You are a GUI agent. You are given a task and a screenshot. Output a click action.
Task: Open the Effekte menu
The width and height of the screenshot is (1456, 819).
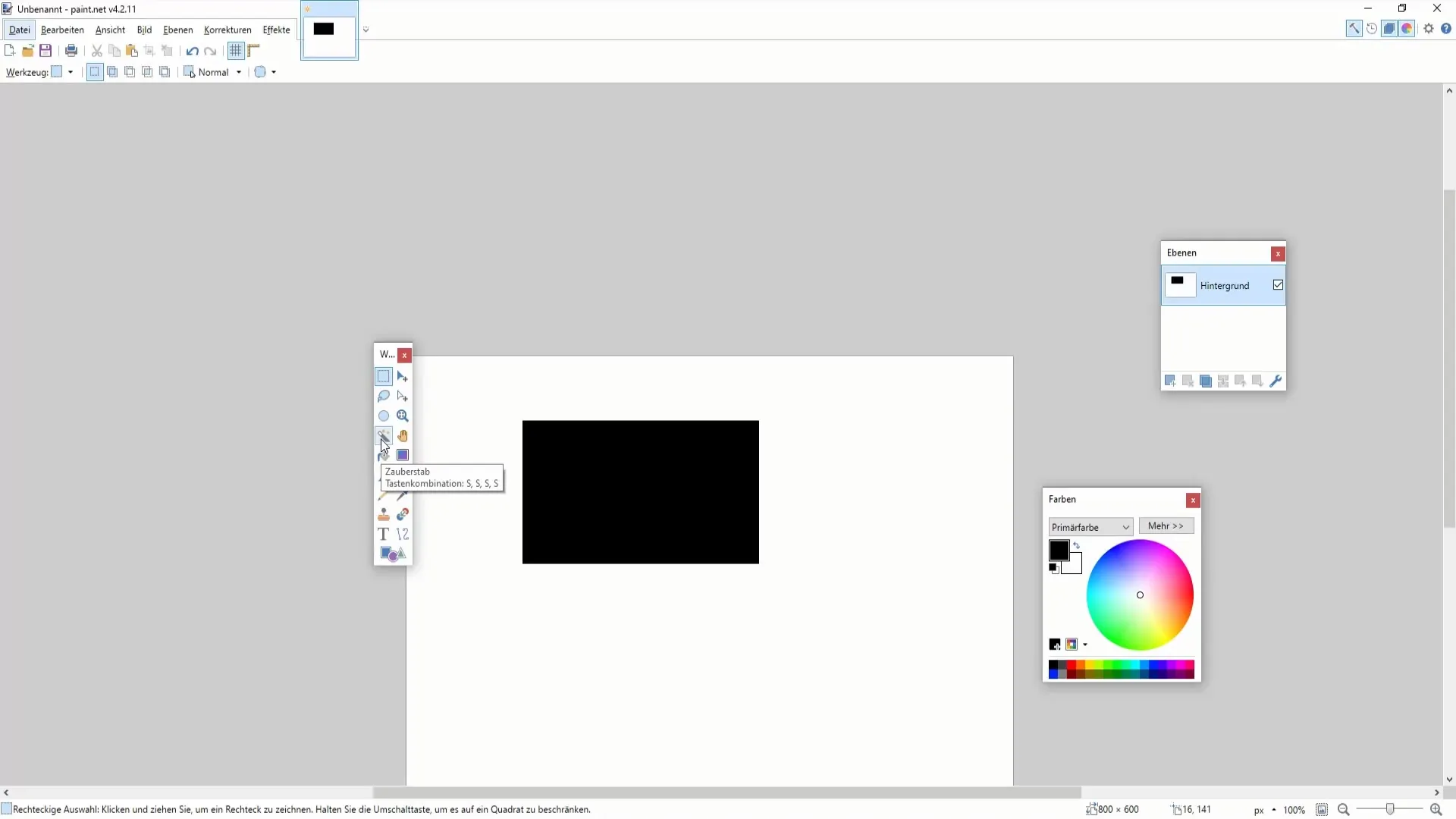tap(276, 29)
